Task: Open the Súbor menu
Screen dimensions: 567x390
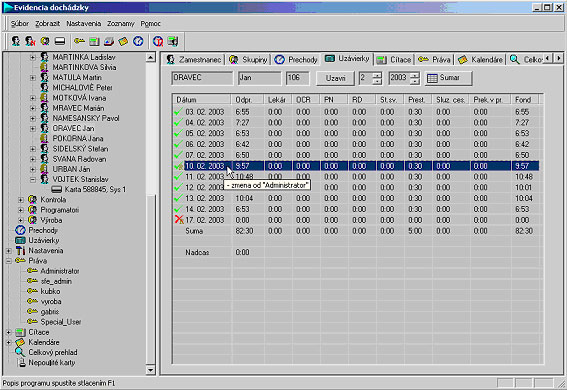Action: [20, 23]
